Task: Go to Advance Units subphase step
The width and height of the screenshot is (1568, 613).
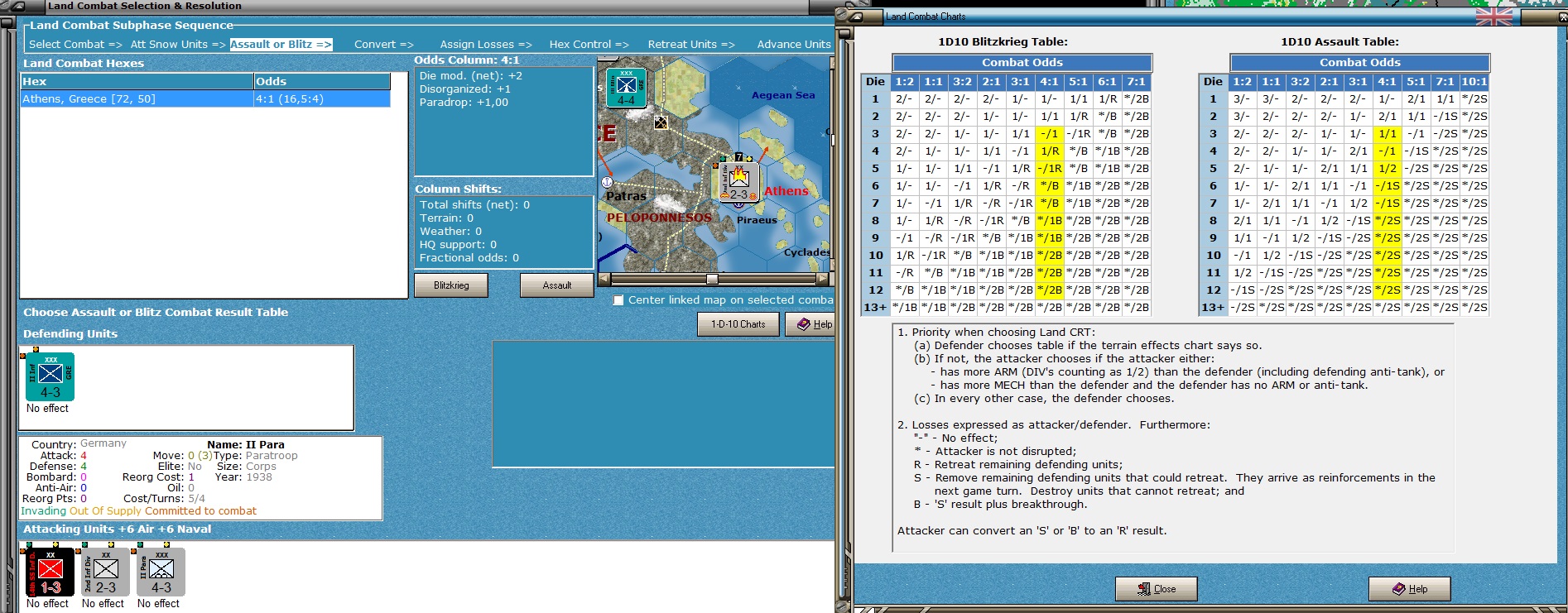Action: click(x=794, y=45)
